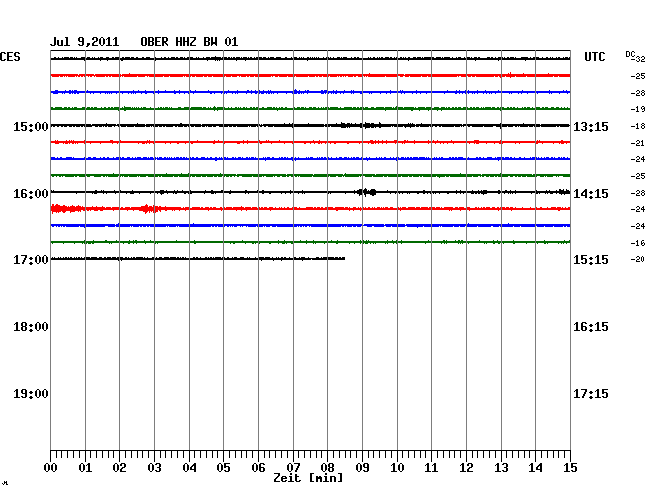Click the large red burst at trace start

[67, 208]
